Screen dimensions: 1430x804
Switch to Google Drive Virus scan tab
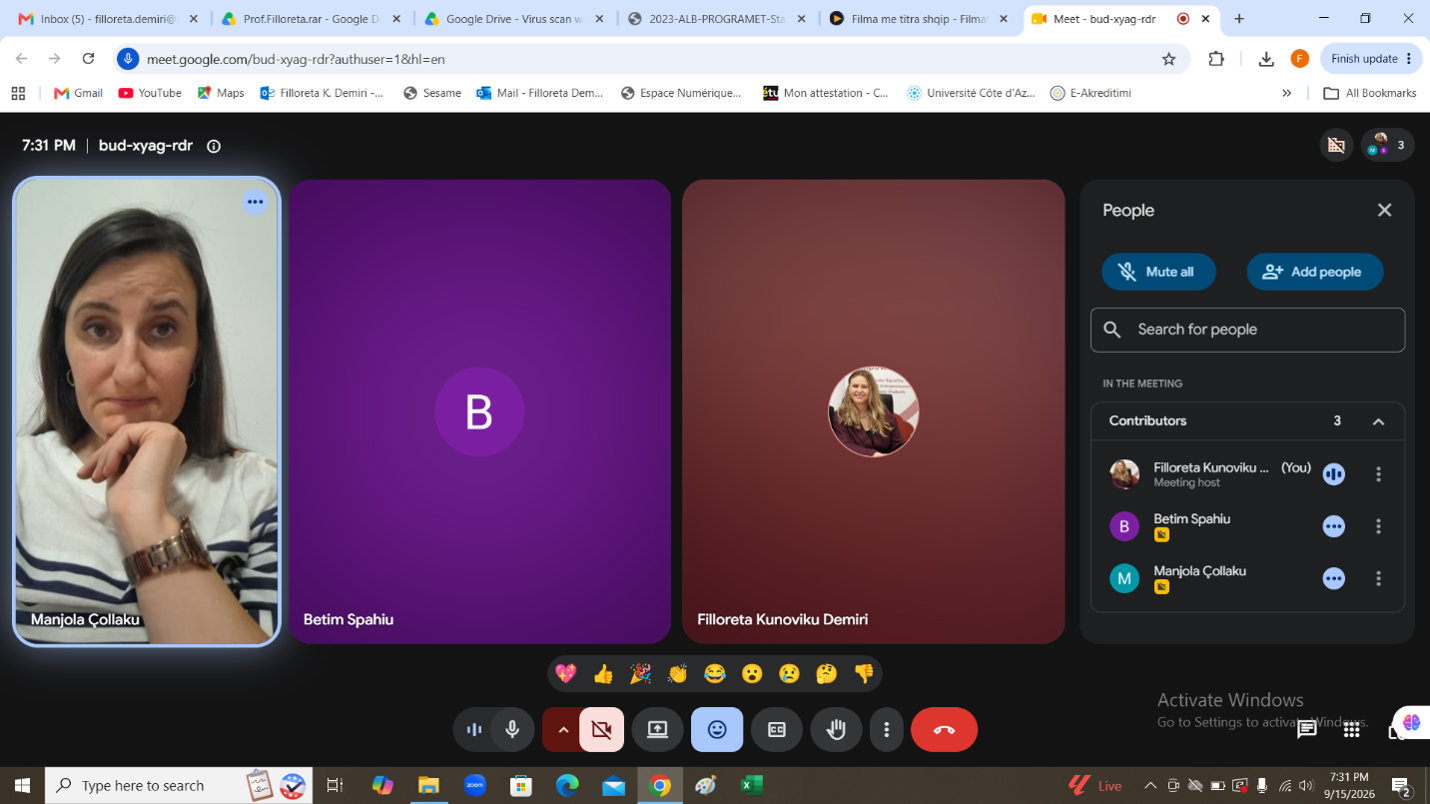coord(514,19)
